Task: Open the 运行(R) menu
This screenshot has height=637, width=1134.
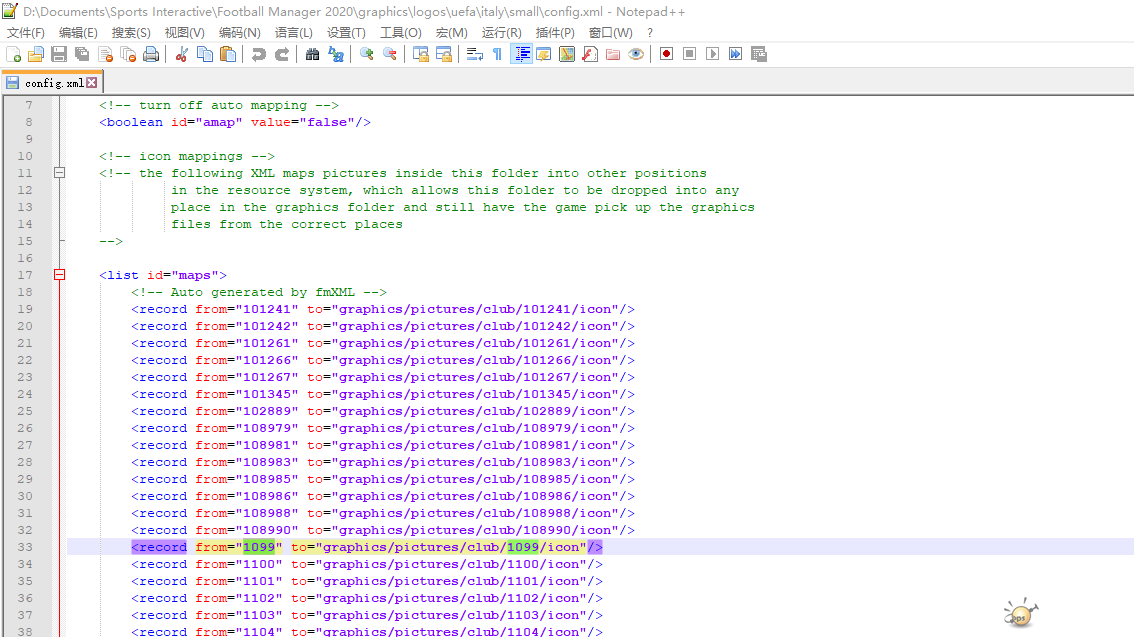Action: coord(501,33)
